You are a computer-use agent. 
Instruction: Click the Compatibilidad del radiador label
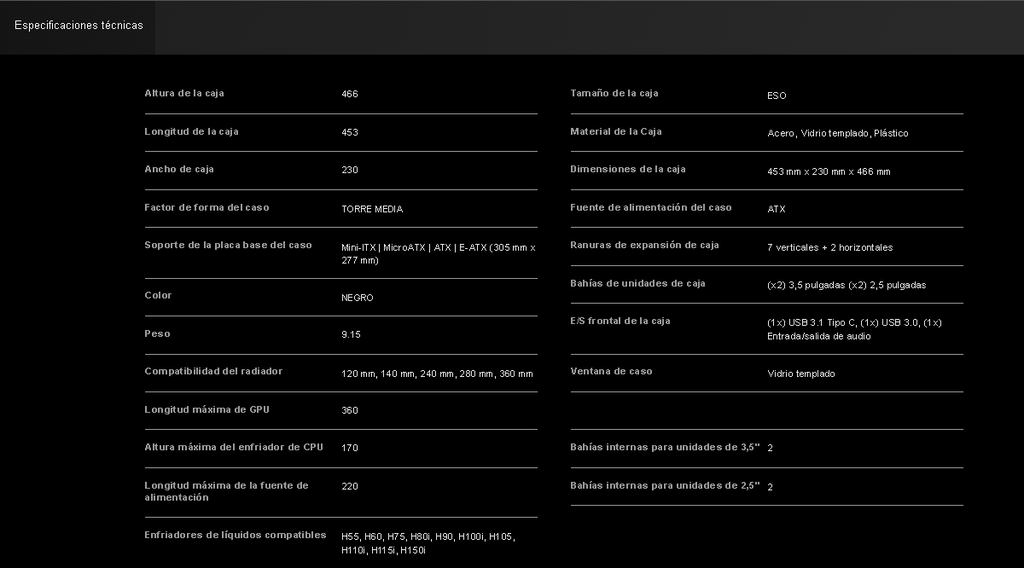(213, 371)
